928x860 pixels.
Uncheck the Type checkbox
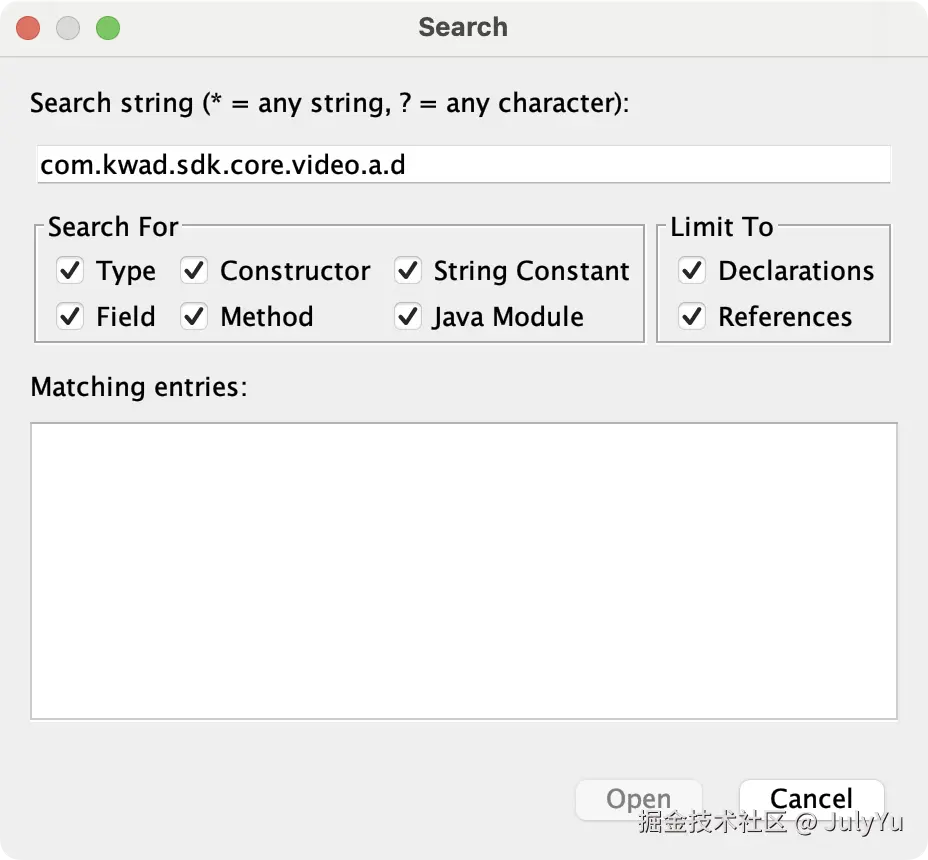[70, 271]
